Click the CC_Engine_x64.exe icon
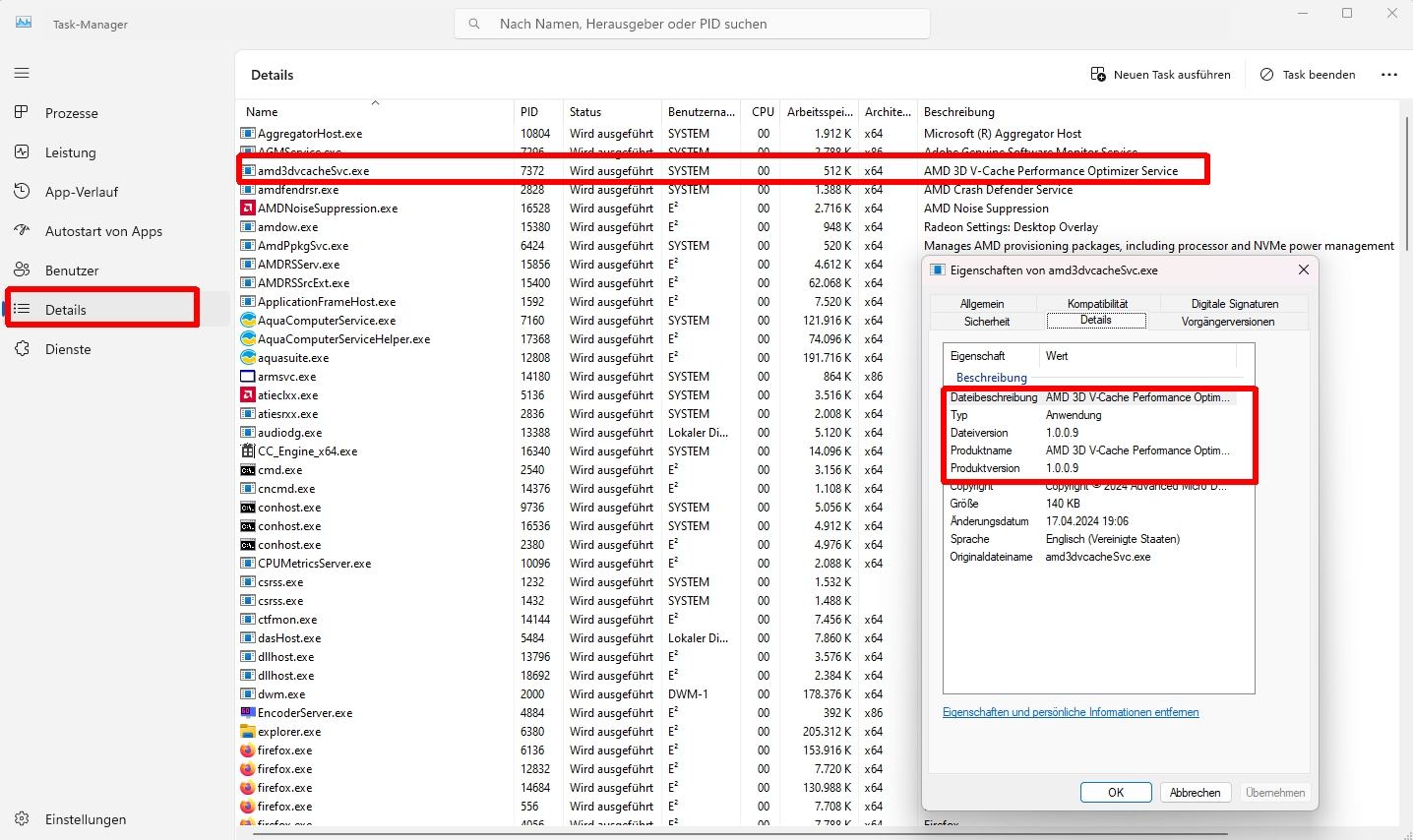The height and width of the screenshot is (840, 1413). coord(248,450)
